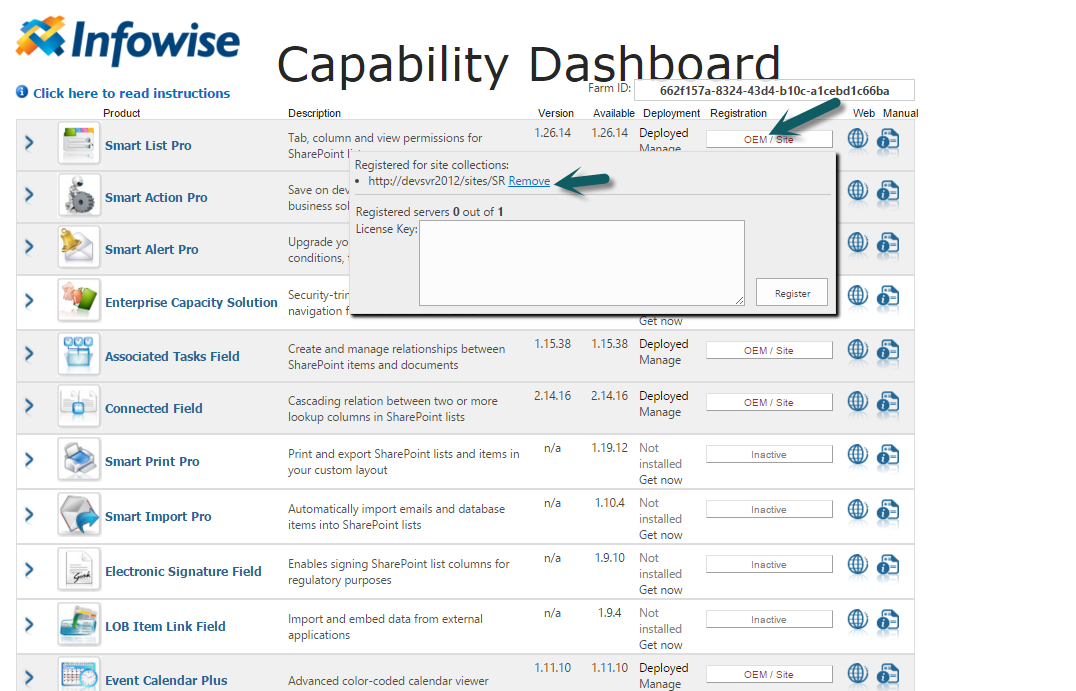The width and height of the screenshot is (1076, 691).
Task: Expand the Associated Tasks Field row
Action: coord(29,353)
